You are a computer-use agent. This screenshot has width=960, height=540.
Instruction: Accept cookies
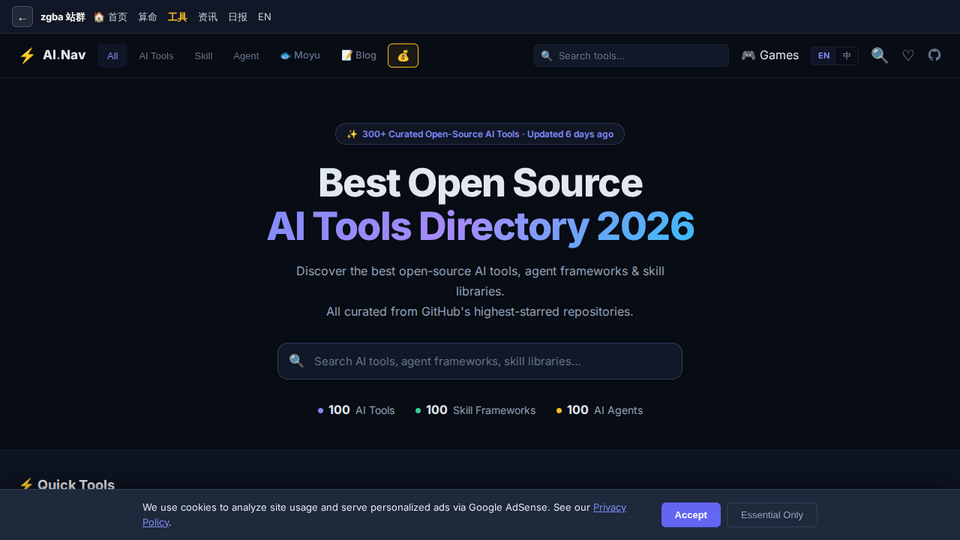691,515
